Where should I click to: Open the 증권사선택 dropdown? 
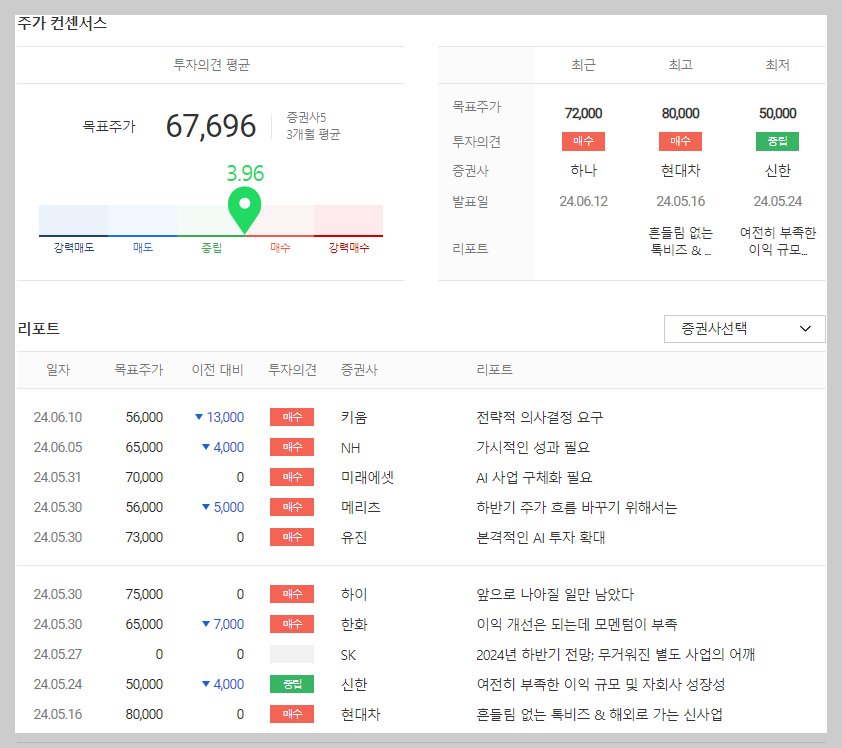click(x=744, y=329)
